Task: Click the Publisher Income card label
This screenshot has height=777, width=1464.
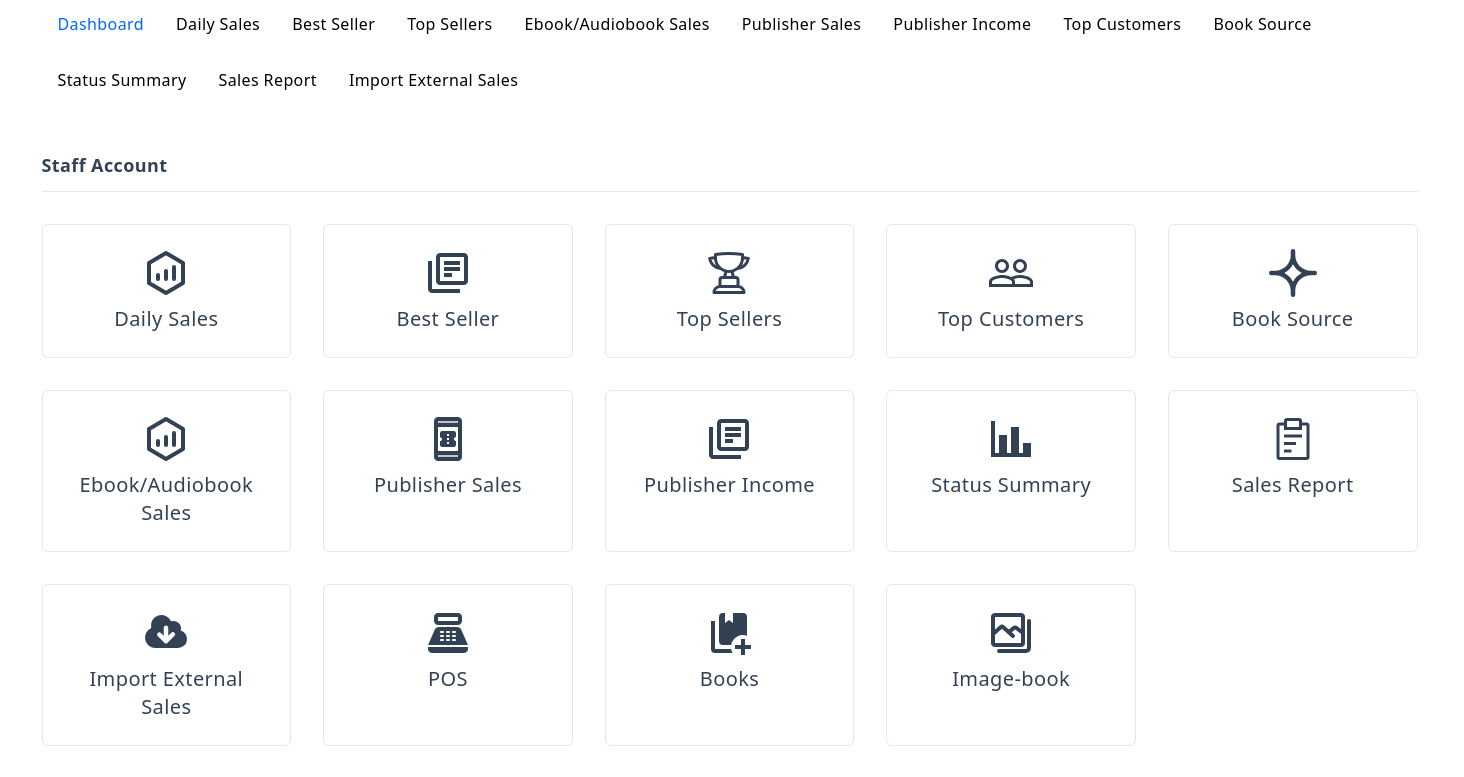Action: [x=729, y=485]
